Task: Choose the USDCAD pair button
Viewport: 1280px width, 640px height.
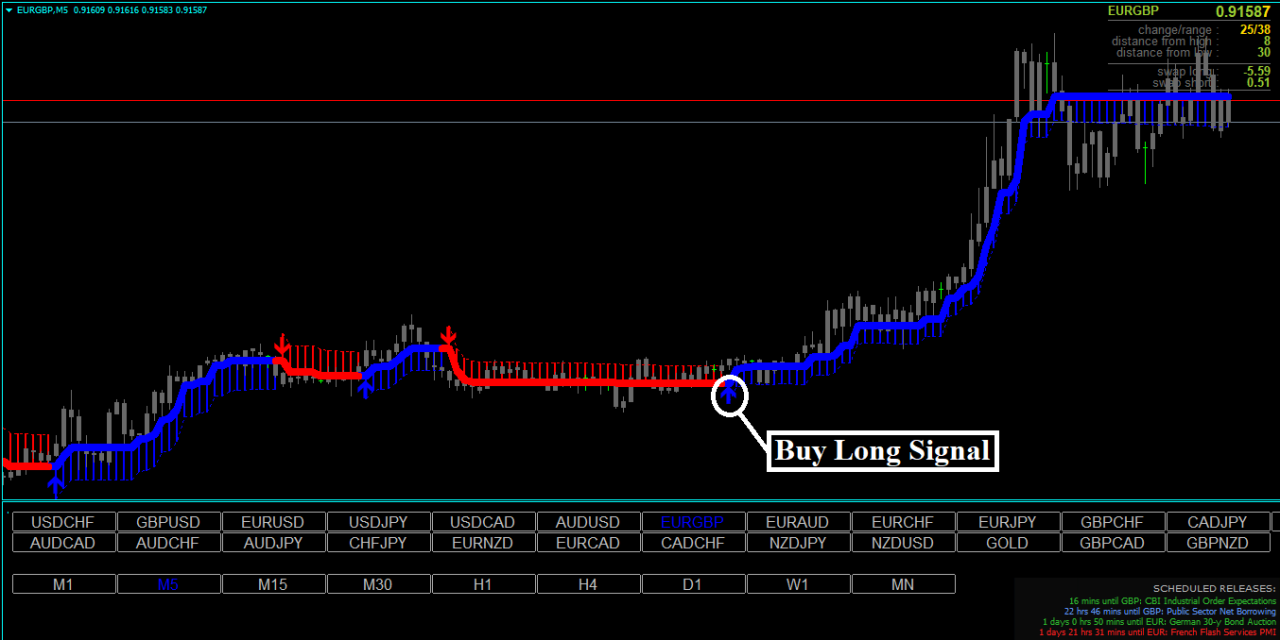Action: click(484, 522)
